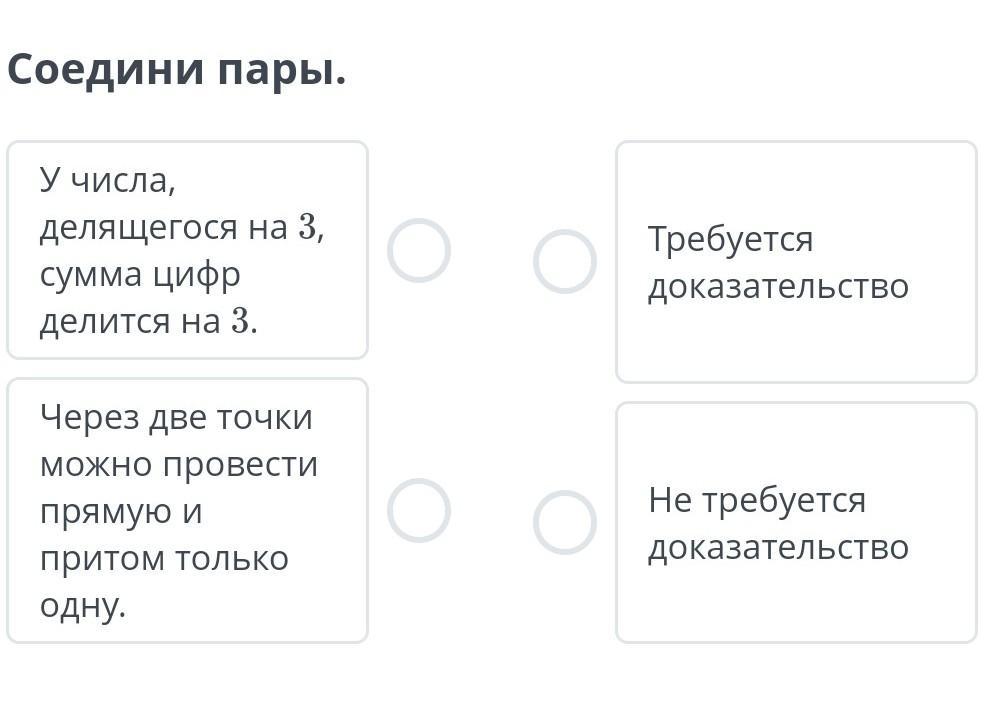Click the 'Соедини пары.' heading
996x701 pixels.
pyautogui.click(x=177, y=69)
